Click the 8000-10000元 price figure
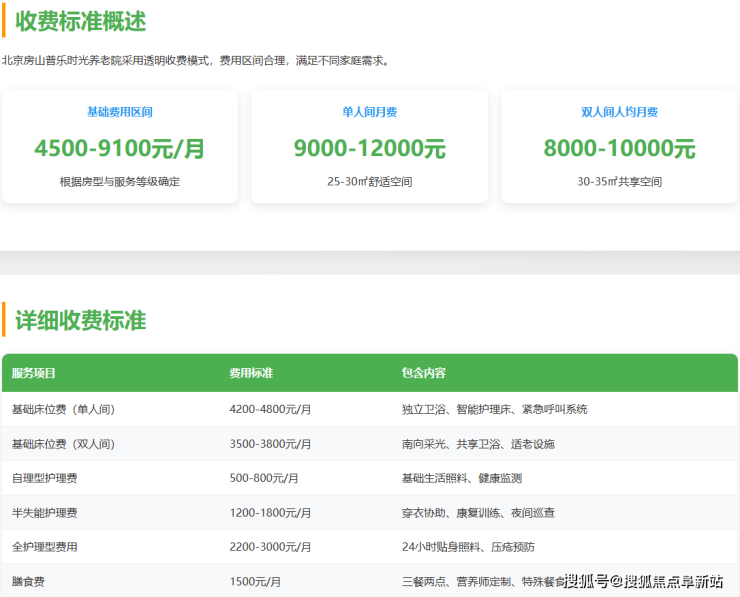Image resolution: width=740 pixels, height=597 pixels. [619, 149]
